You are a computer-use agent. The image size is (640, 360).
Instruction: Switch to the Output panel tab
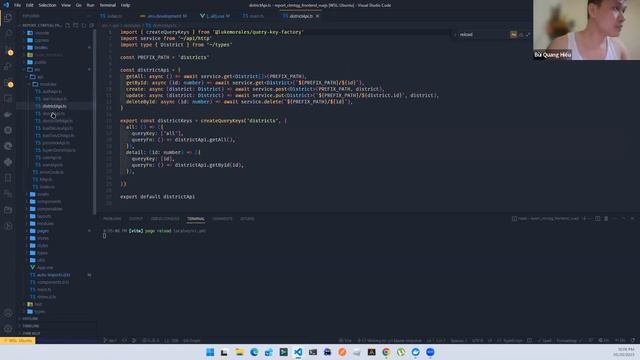(x=136, y=219)
